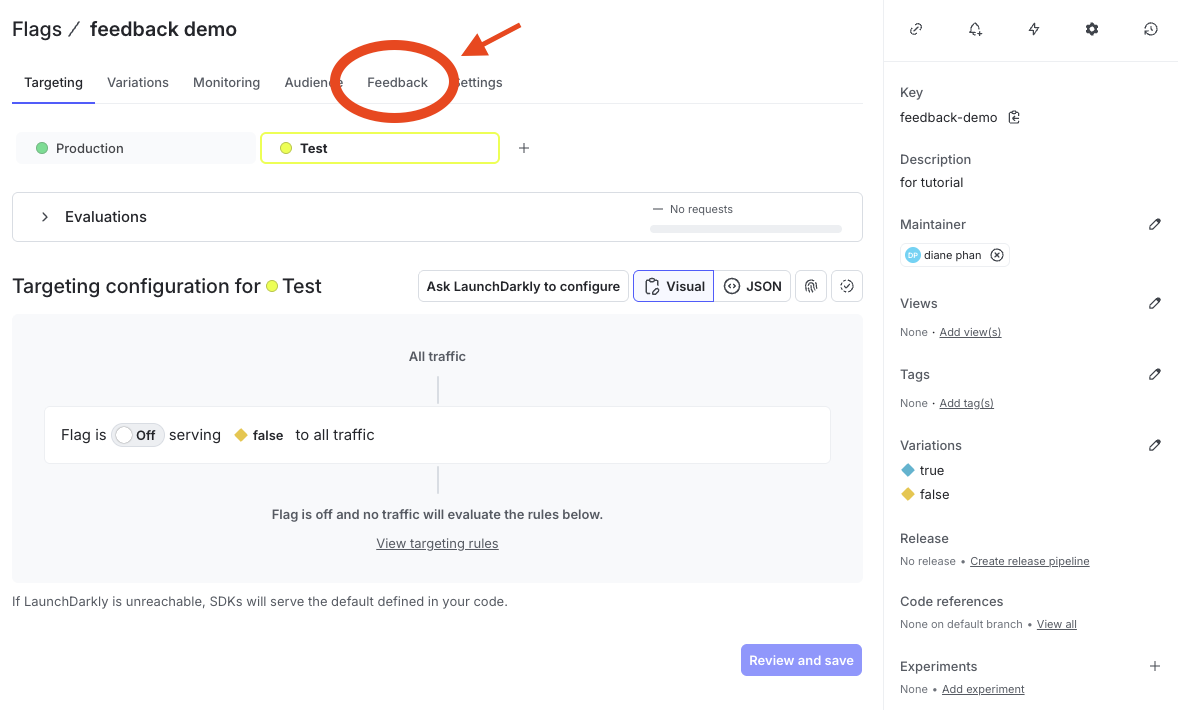Click Review and save
This screenshot has height=710, width=1178.
pos(800,659)
